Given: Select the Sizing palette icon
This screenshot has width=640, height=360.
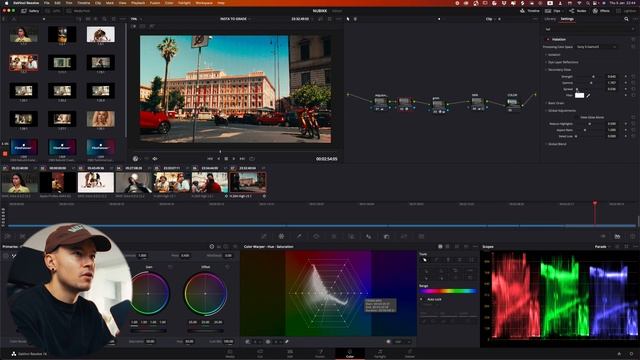Looking at the screenshot, I should pos(404,236).
